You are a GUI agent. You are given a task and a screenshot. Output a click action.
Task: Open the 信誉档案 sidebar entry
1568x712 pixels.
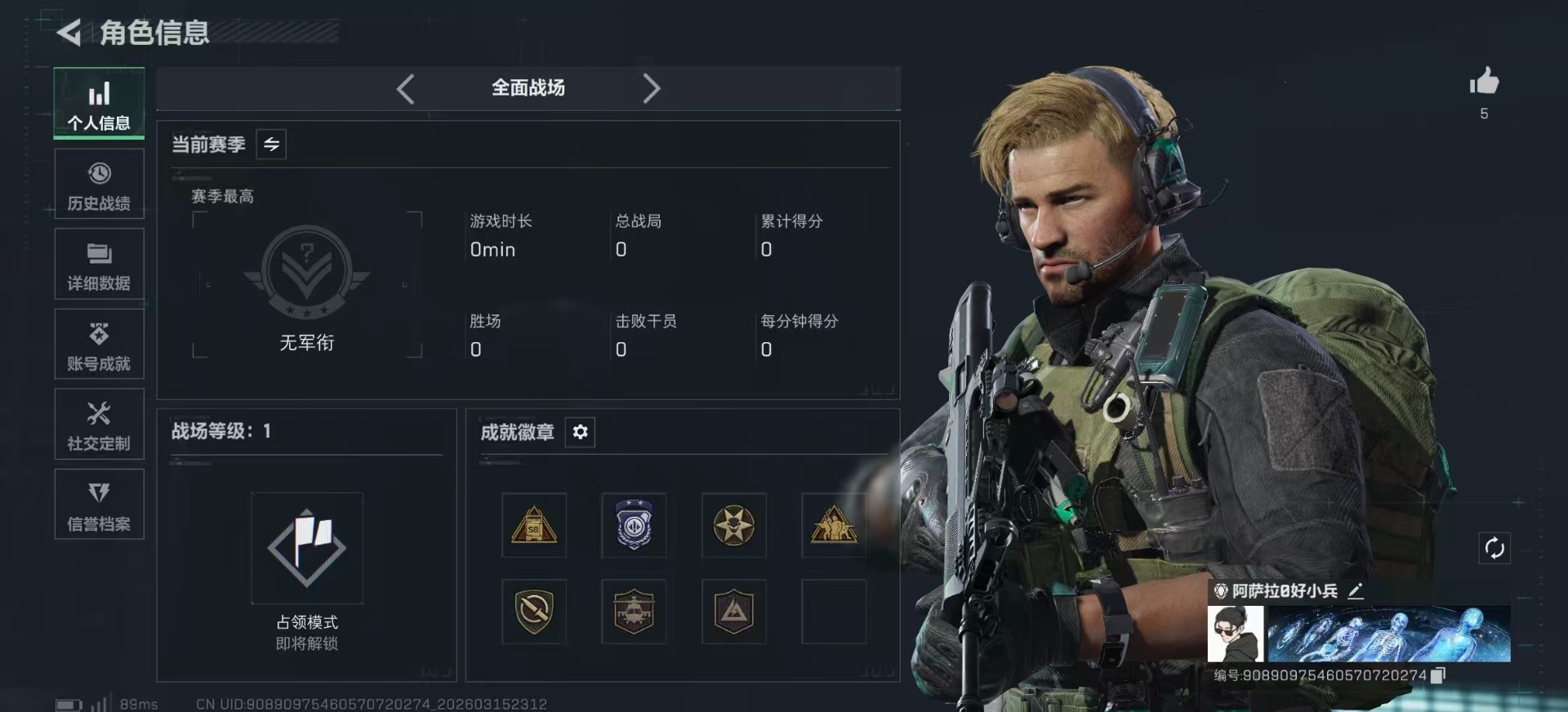[99, 505]
